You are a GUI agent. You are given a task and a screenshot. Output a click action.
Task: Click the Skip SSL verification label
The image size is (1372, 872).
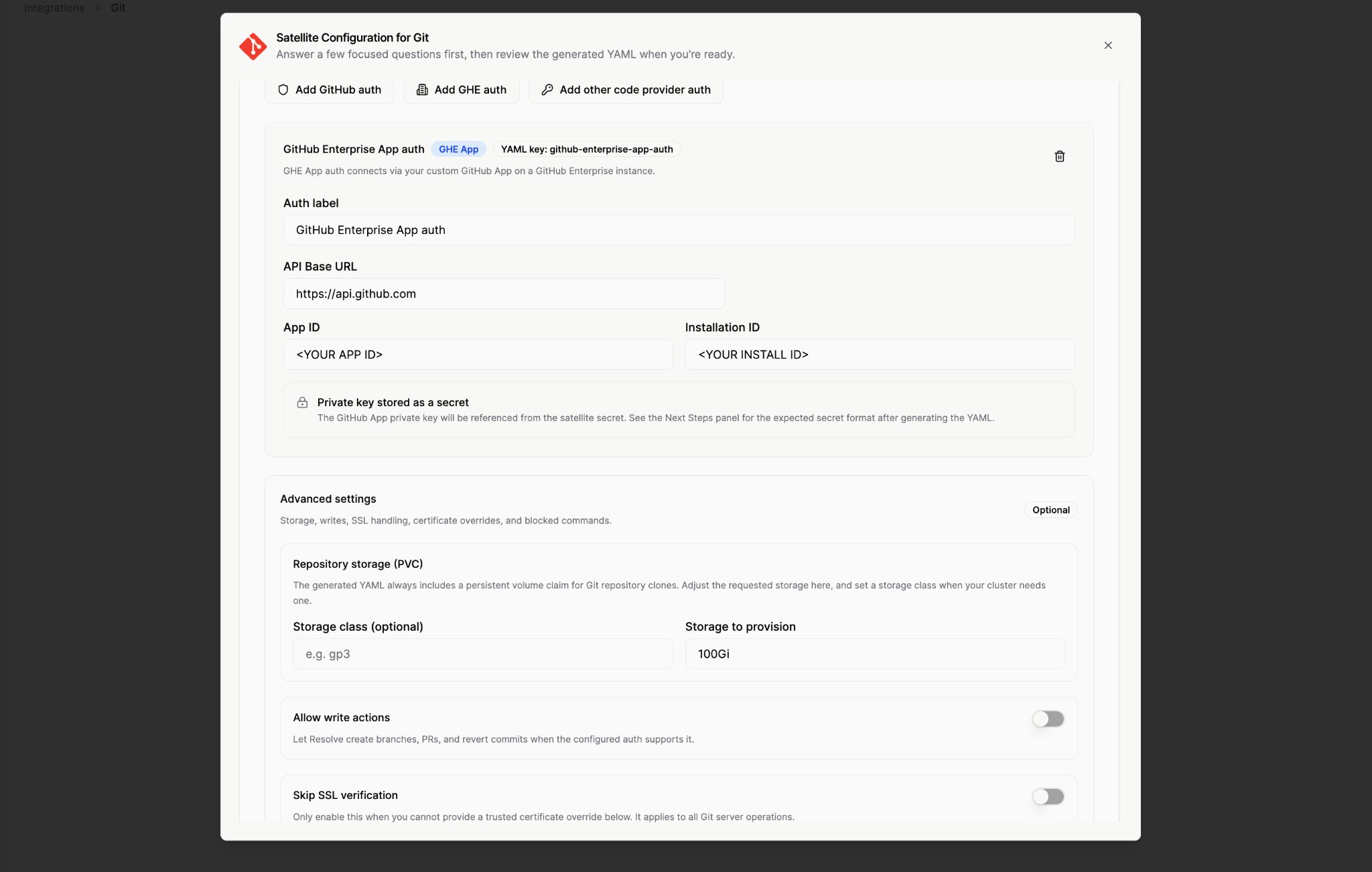[x=345, y=796]
